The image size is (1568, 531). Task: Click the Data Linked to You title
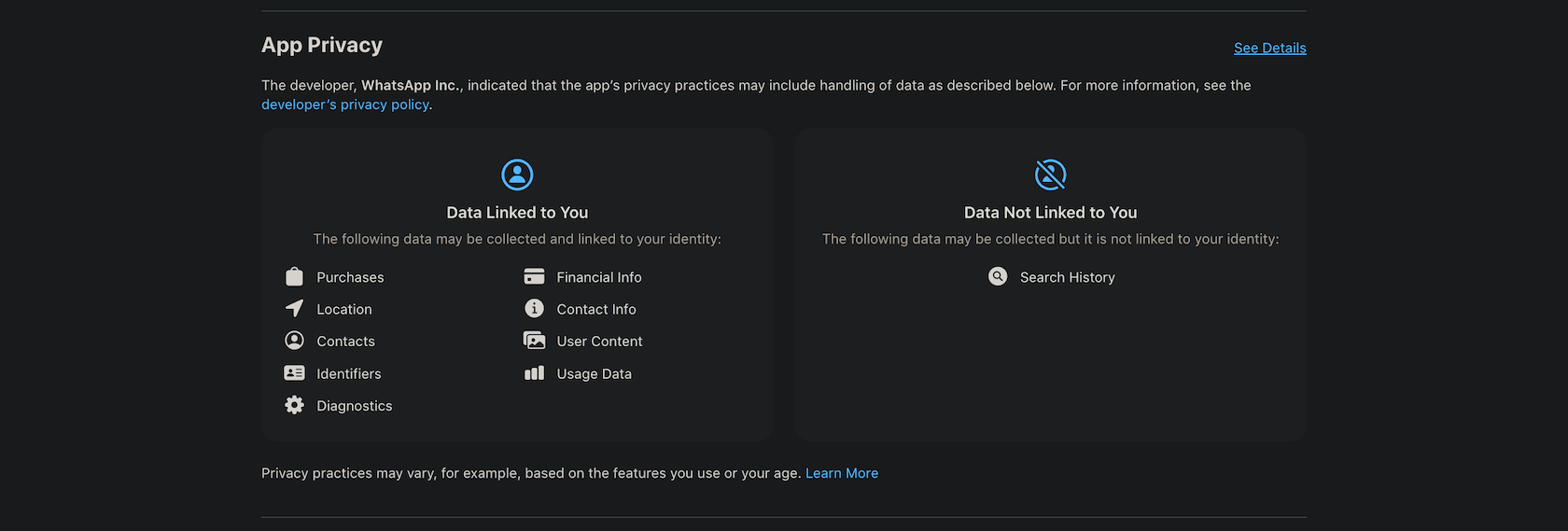[517, 213]
